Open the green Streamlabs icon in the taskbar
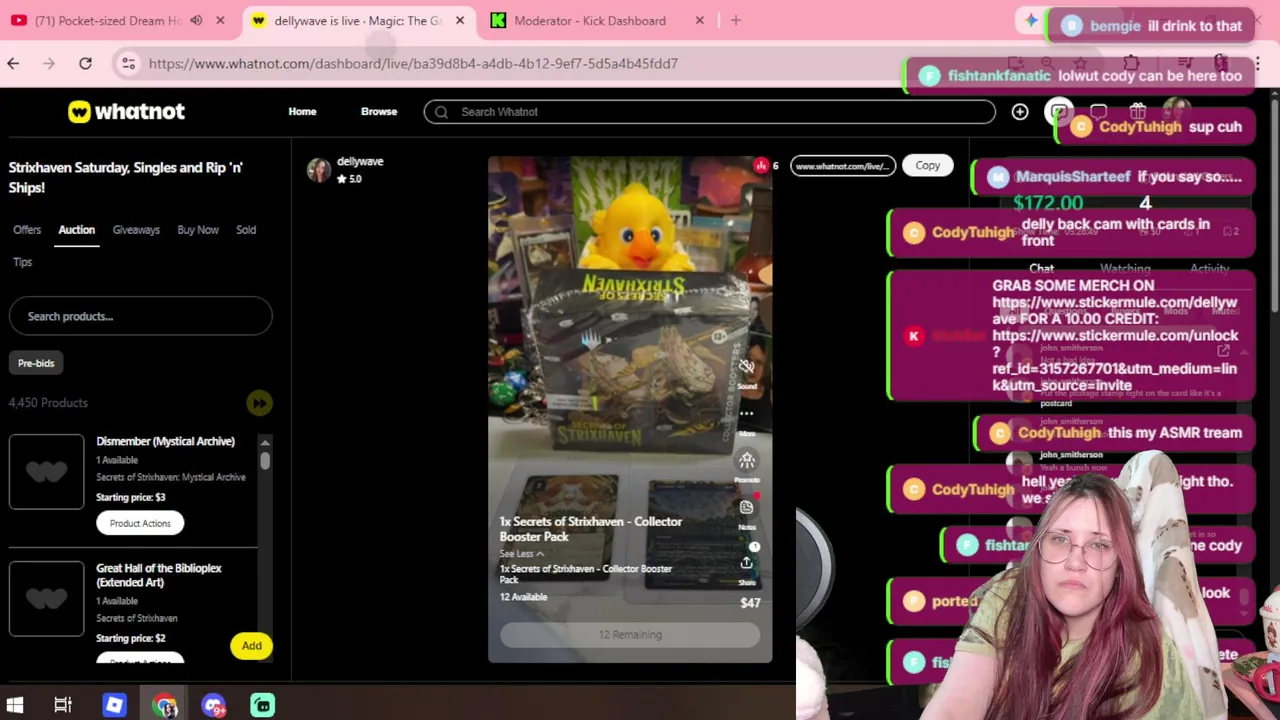 262,705
